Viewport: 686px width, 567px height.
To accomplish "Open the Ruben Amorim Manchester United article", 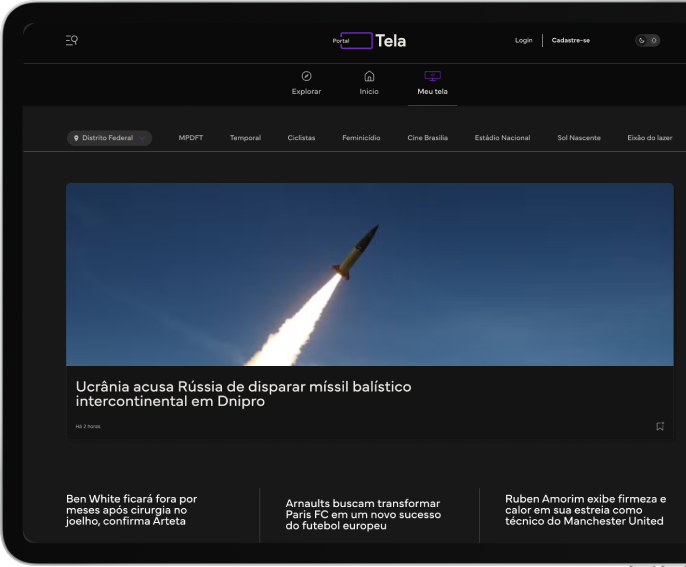I will (x=585, y=510).
